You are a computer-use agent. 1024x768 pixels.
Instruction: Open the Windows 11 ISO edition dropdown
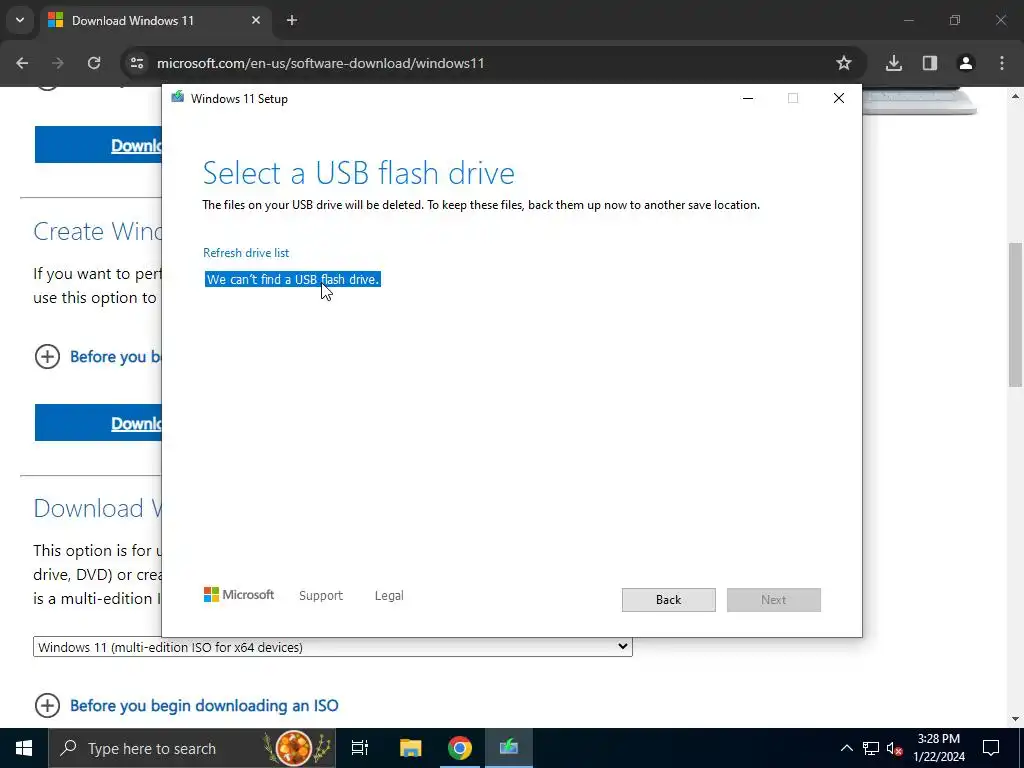[332, 647]
